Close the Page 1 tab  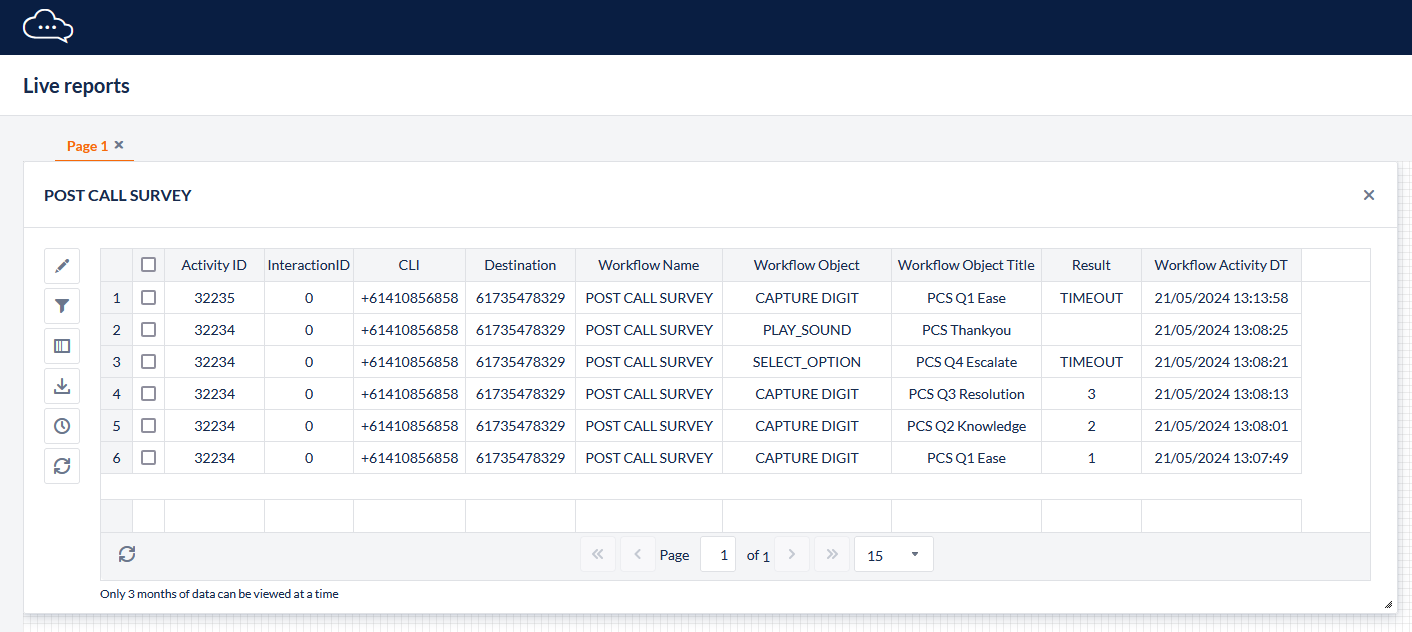point(119,145)
